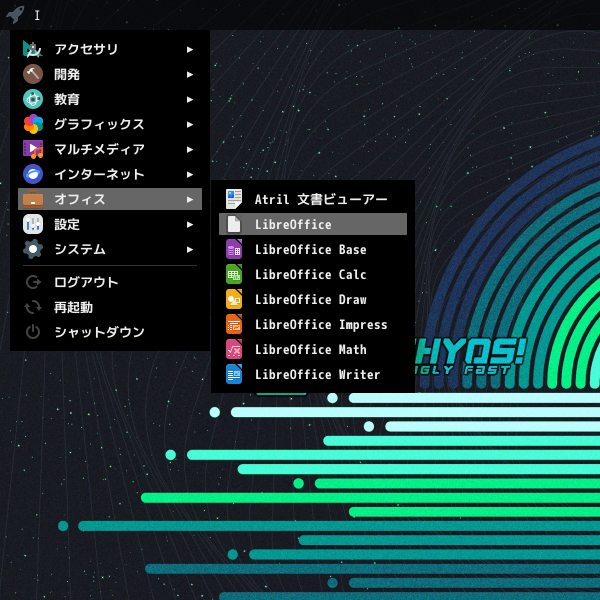The image size is (600, 600).
Task: Expand the 開発 submenu arrow
Action: [190, 74]
